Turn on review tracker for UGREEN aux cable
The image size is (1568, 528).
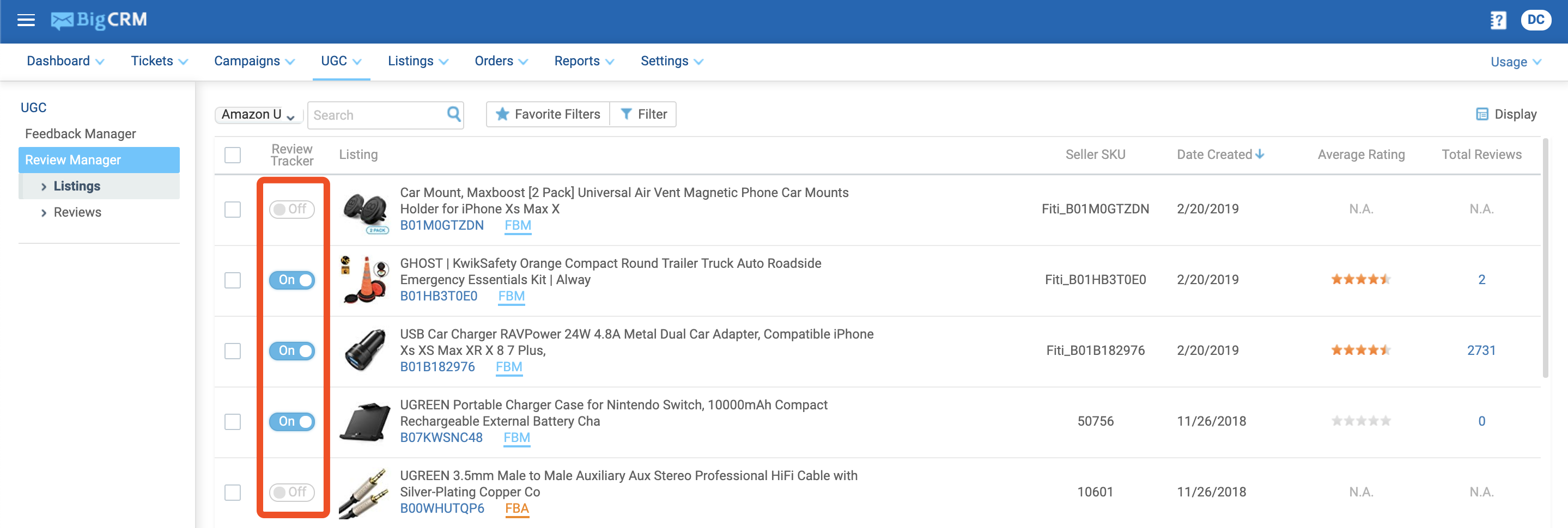tap(292, 492)
